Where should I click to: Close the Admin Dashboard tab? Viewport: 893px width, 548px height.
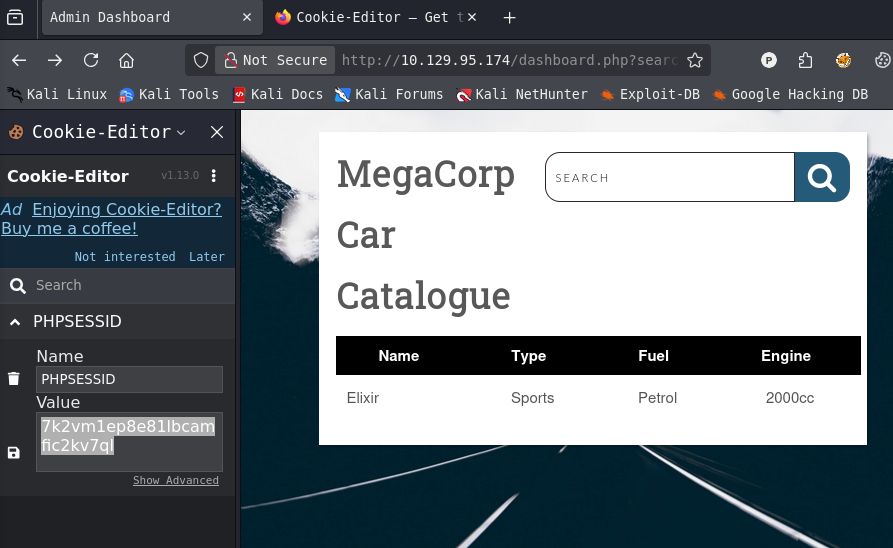pos(247,18)
